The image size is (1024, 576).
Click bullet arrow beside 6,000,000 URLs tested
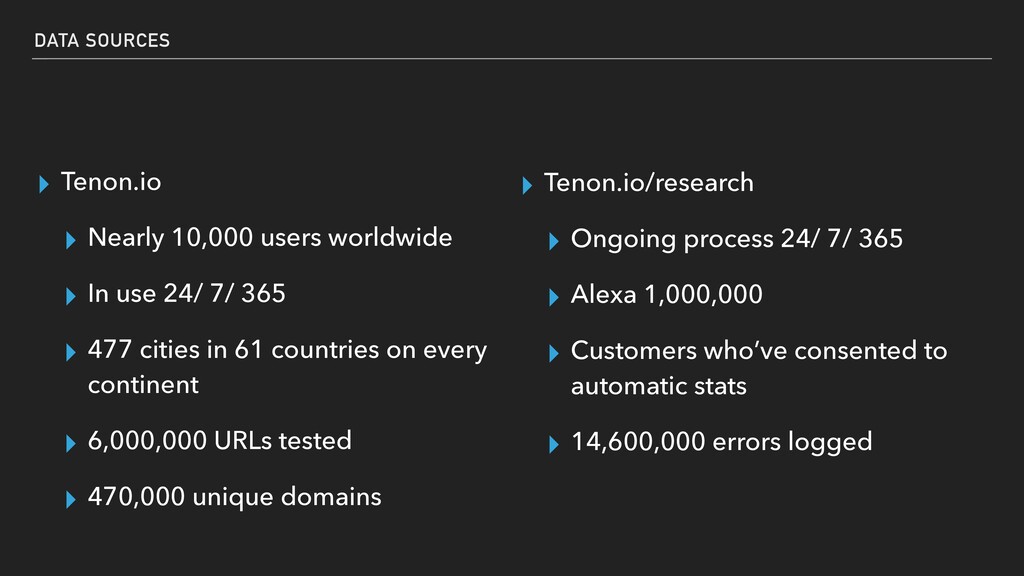point(71,444)
